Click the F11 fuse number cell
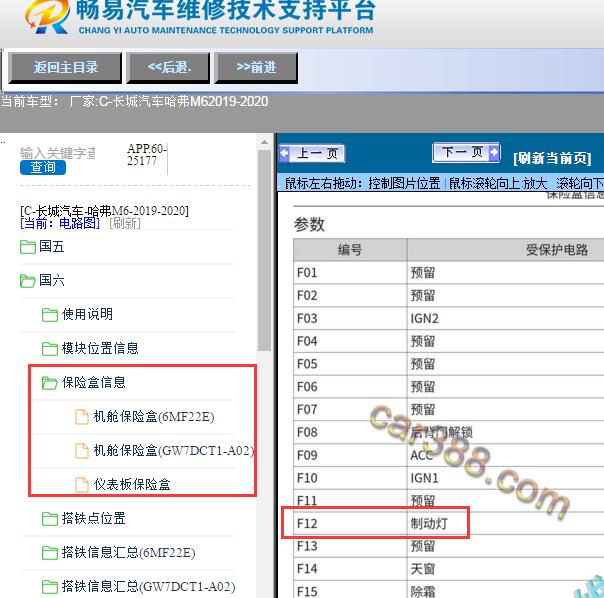The height and width of the screenshot is (598, 604). (x=350, y=501)
